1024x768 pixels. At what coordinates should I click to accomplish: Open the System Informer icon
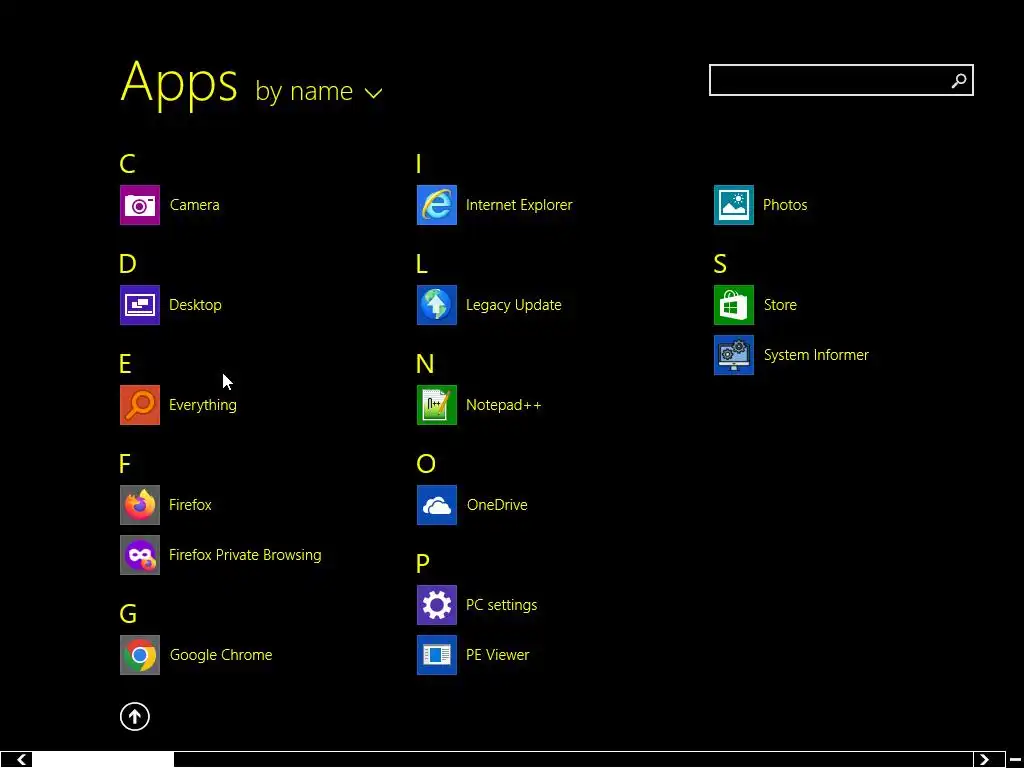tap(734, 355)
